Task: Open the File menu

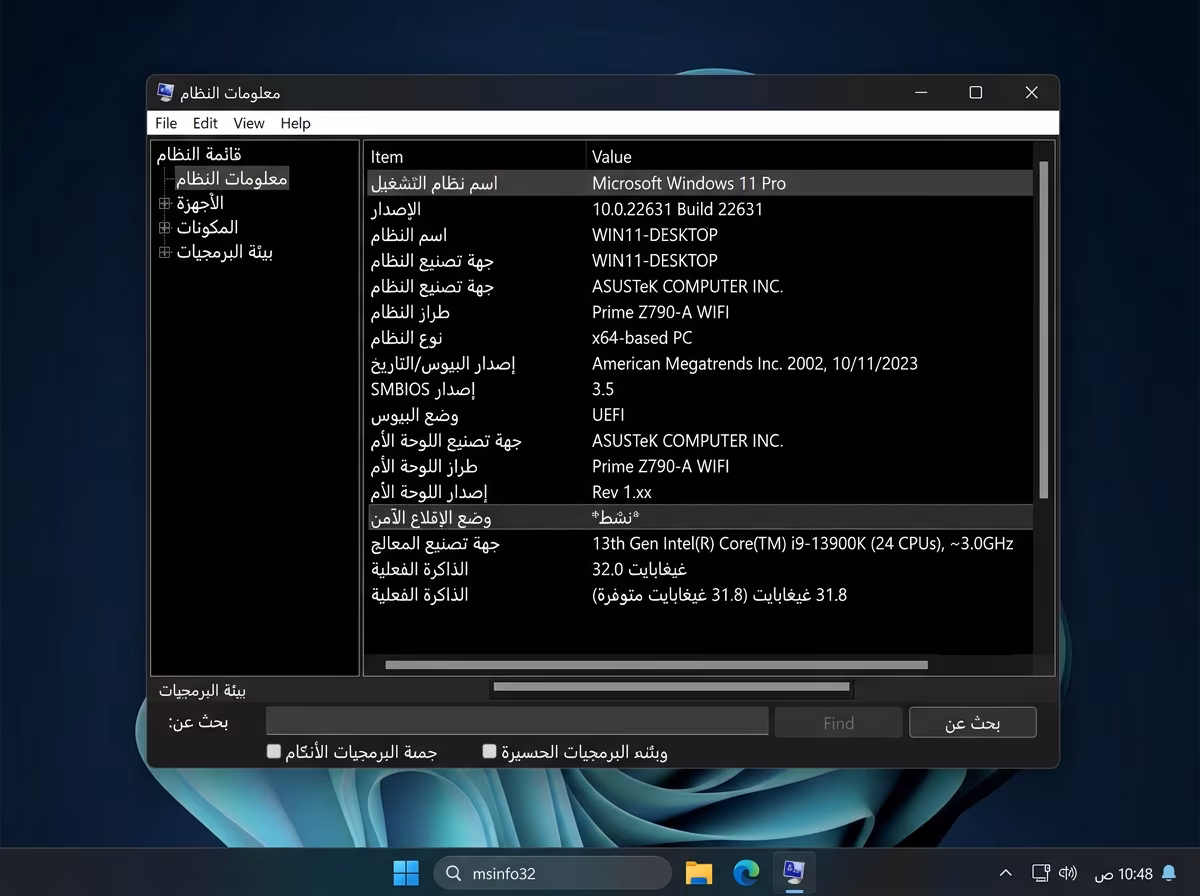Action: (x=166, y=123)
